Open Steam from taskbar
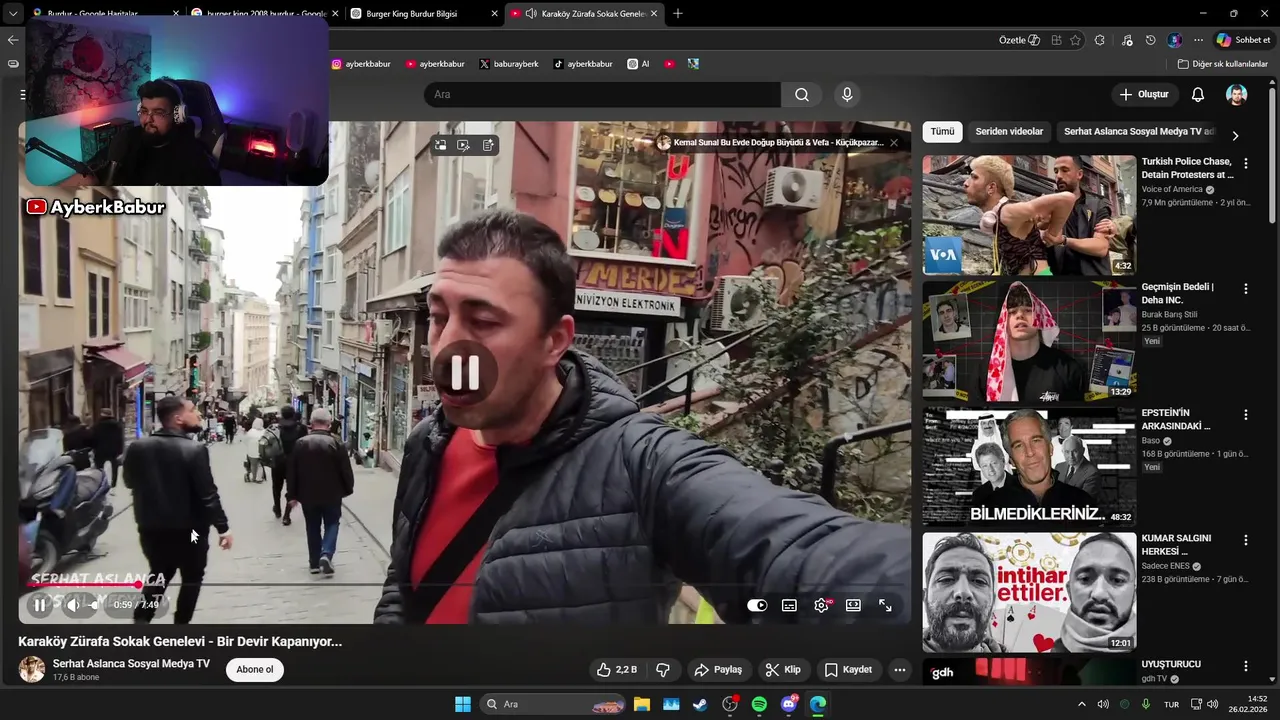The image size is (1280, 720). tap(700, 704)
